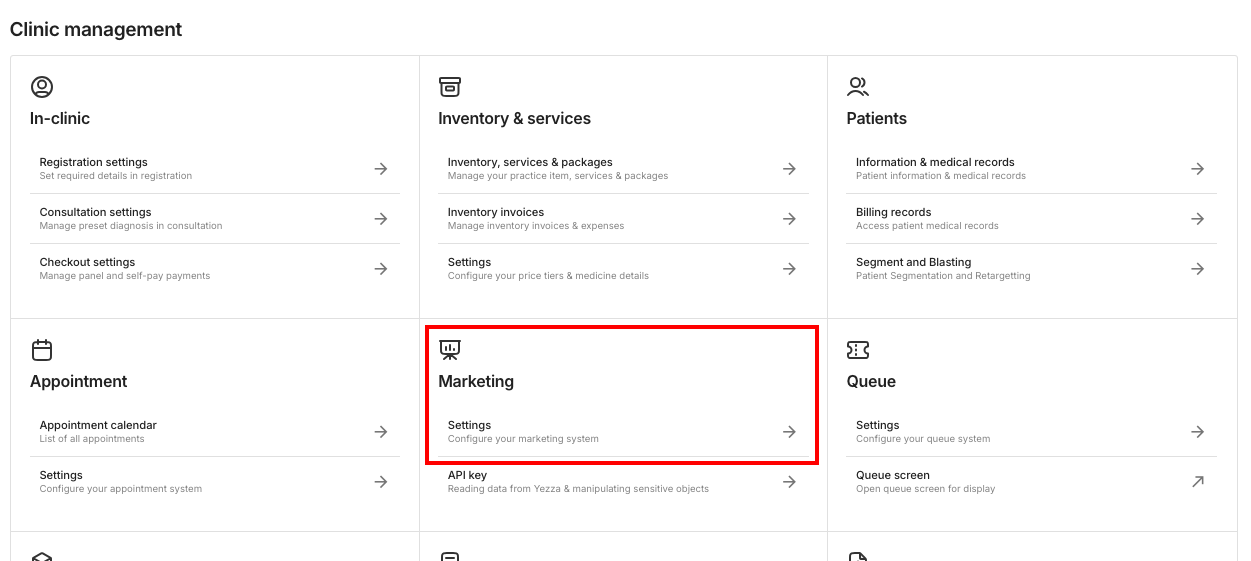This screenshot has height=561, width=1251.
Task: Click the Inventory & services heading
Action: pos(514,118)
